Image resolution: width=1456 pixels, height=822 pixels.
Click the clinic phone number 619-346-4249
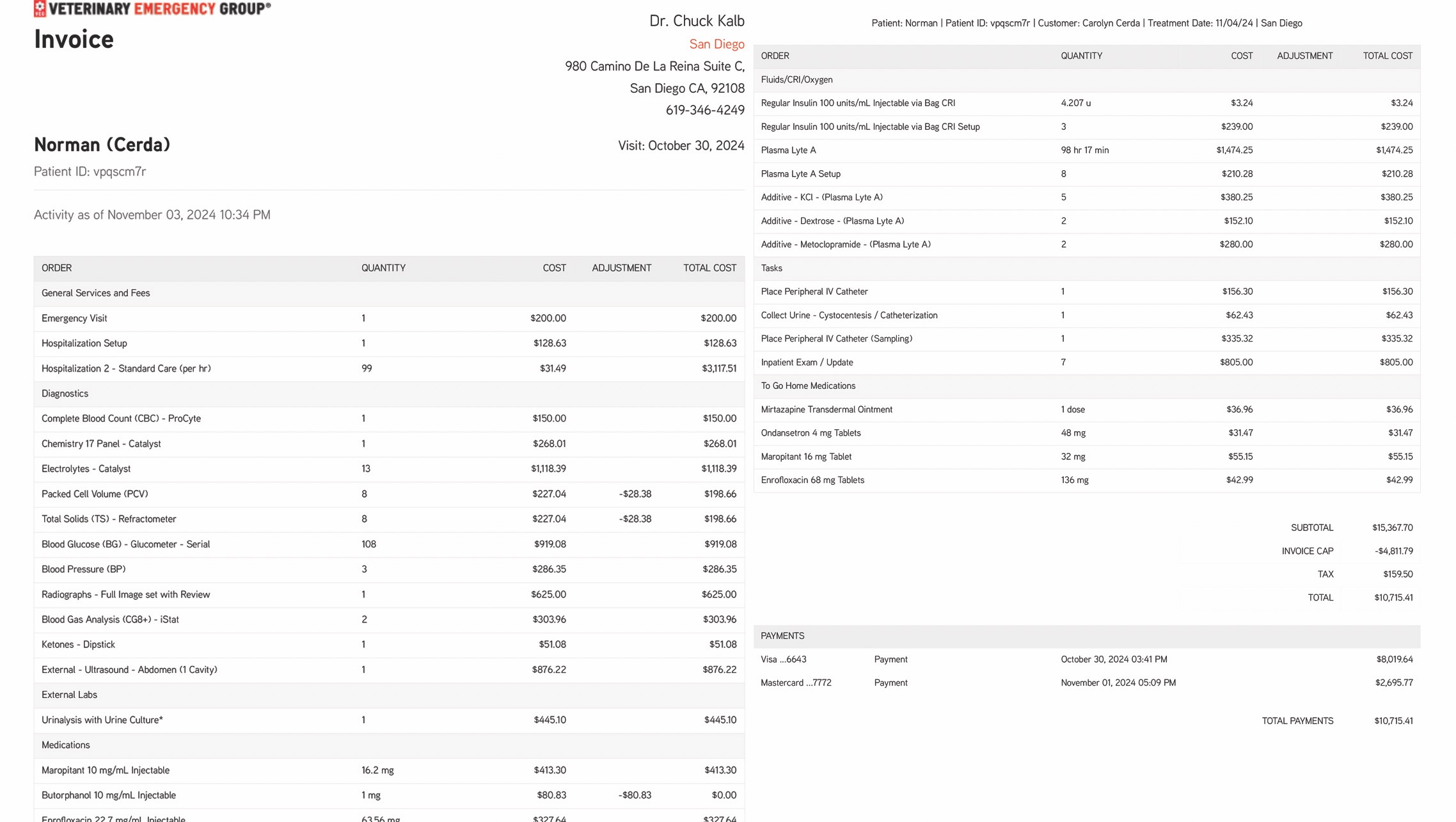[704, 110]
